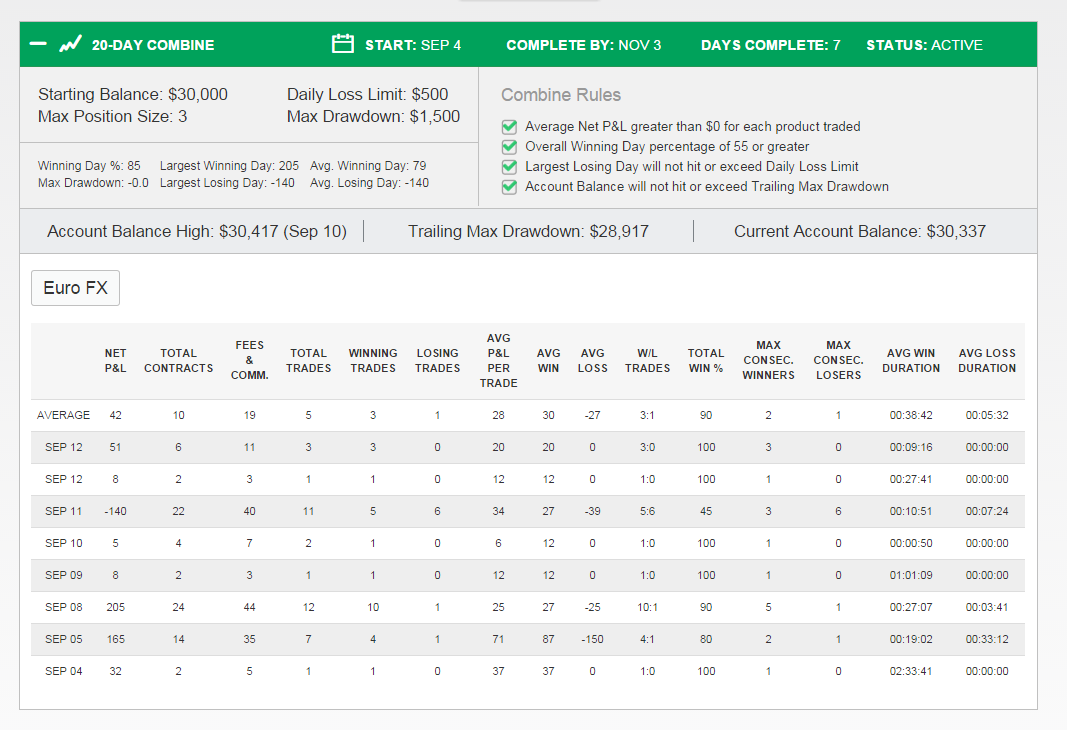The image size is (1067, 730).
Task: Select the SEP 11 row date
Action: 63,511
